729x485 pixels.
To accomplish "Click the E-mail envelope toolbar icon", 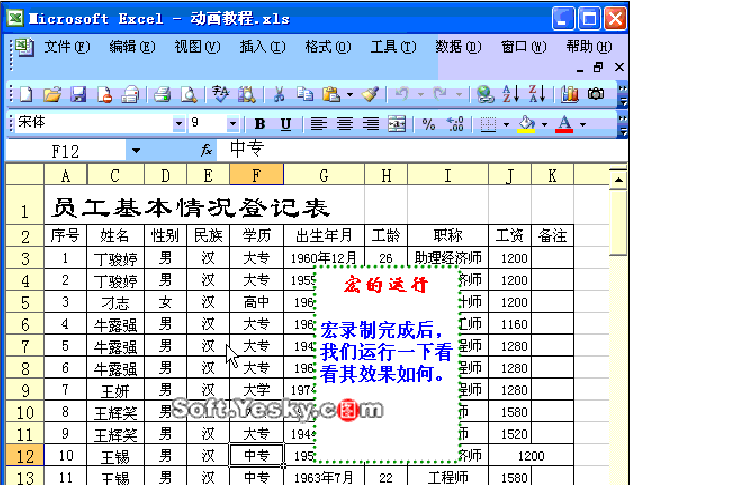I will pos(130,94).
